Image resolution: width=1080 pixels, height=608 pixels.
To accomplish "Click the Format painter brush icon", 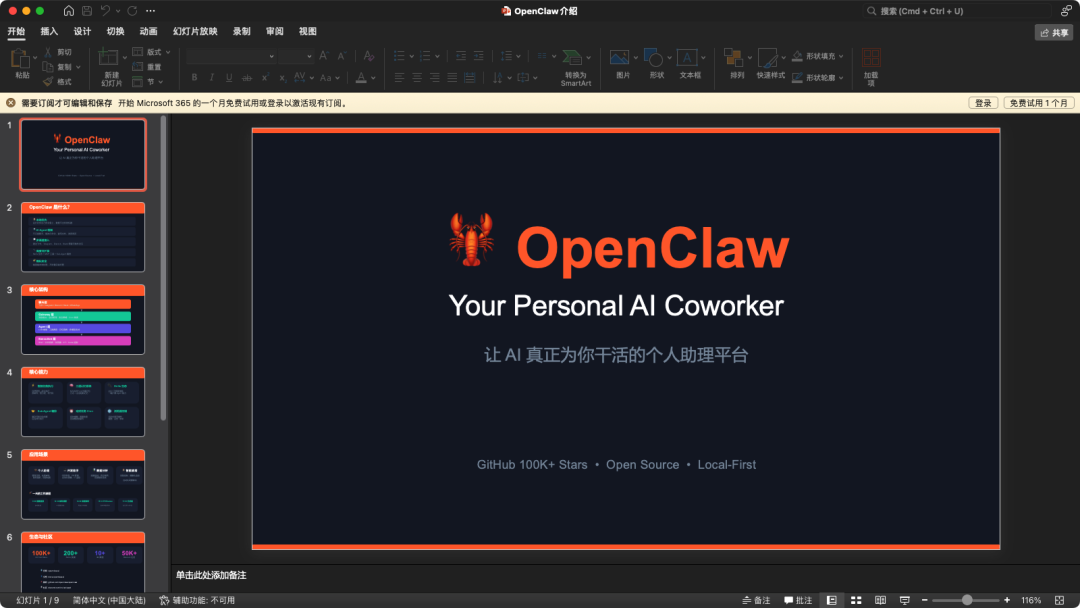I will click(48, 81).
